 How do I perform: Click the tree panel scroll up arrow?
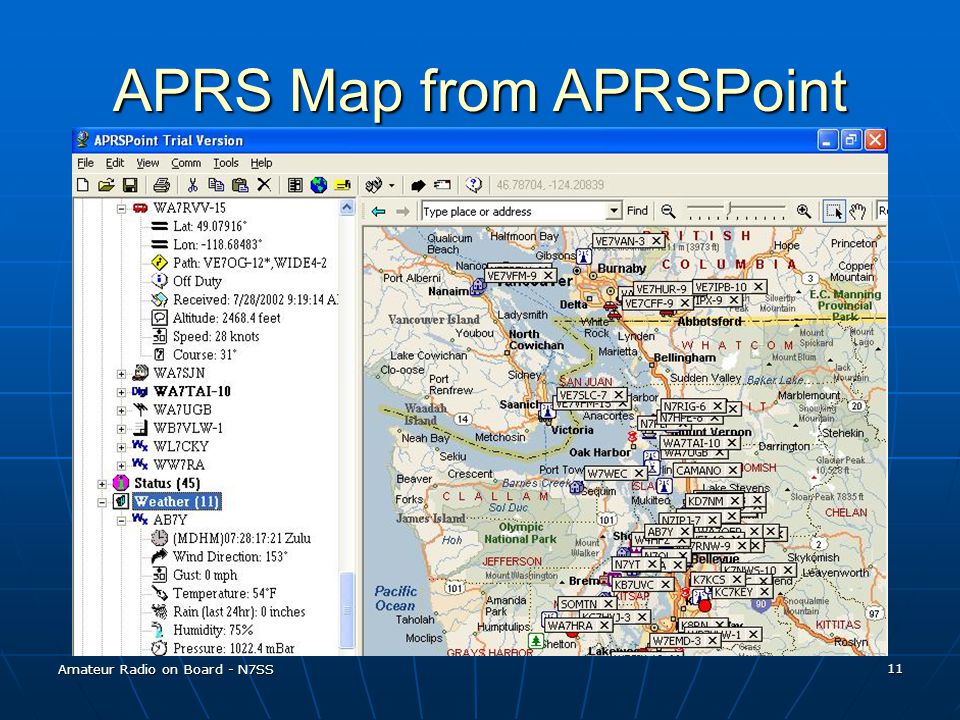(347, 208)
